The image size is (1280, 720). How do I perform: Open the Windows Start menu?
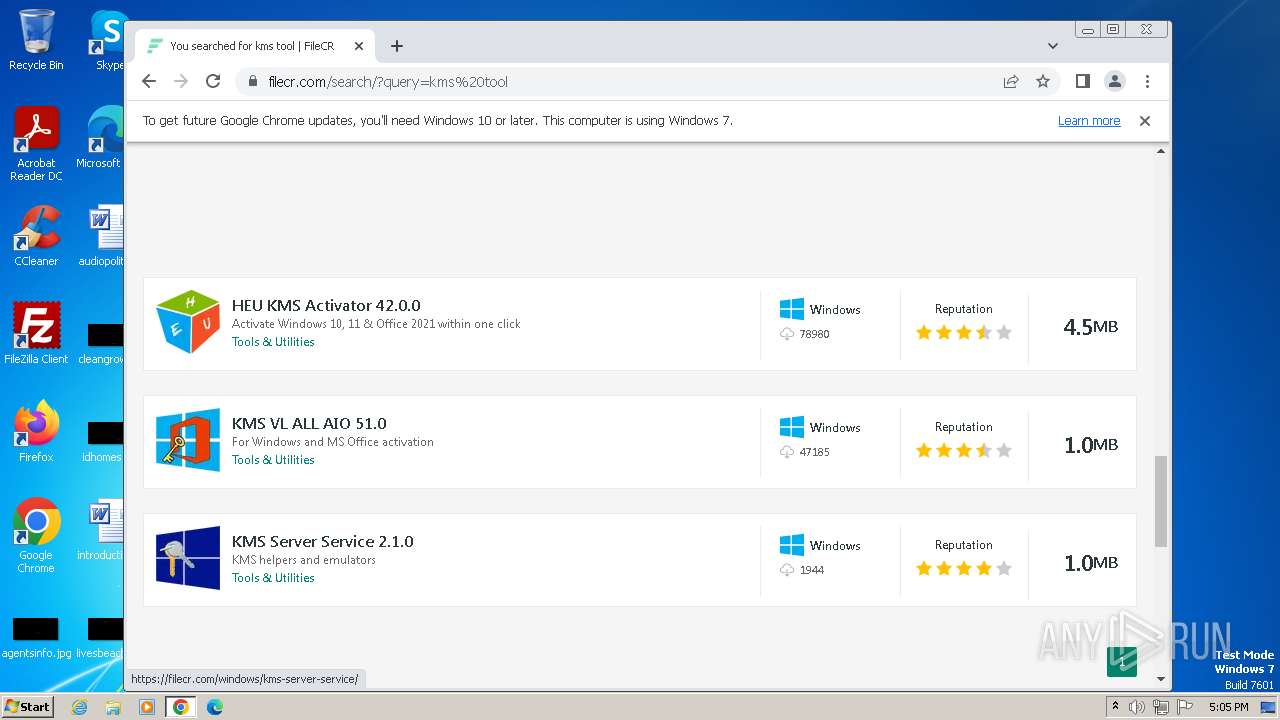pos(28,707)
